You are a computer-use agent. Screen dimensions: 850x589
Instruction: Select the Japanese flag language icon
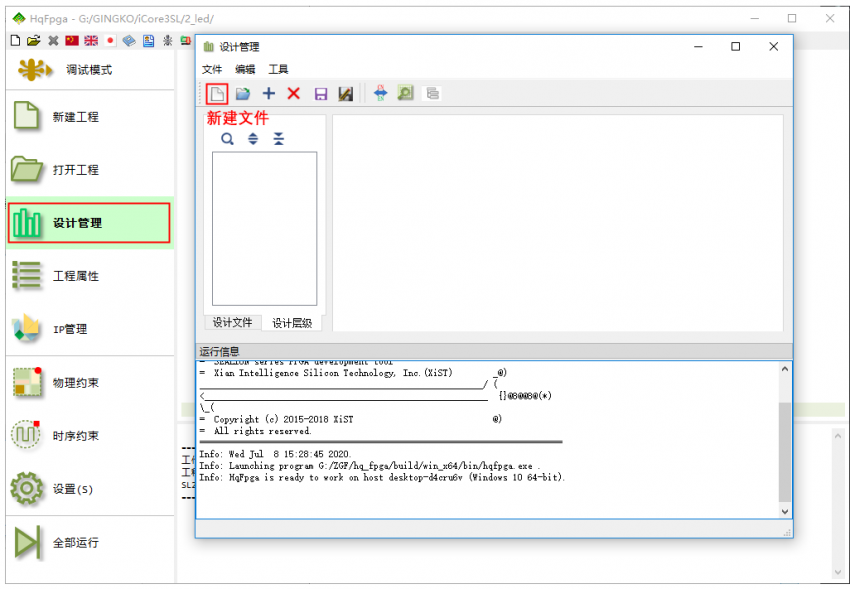pos(110,41)
